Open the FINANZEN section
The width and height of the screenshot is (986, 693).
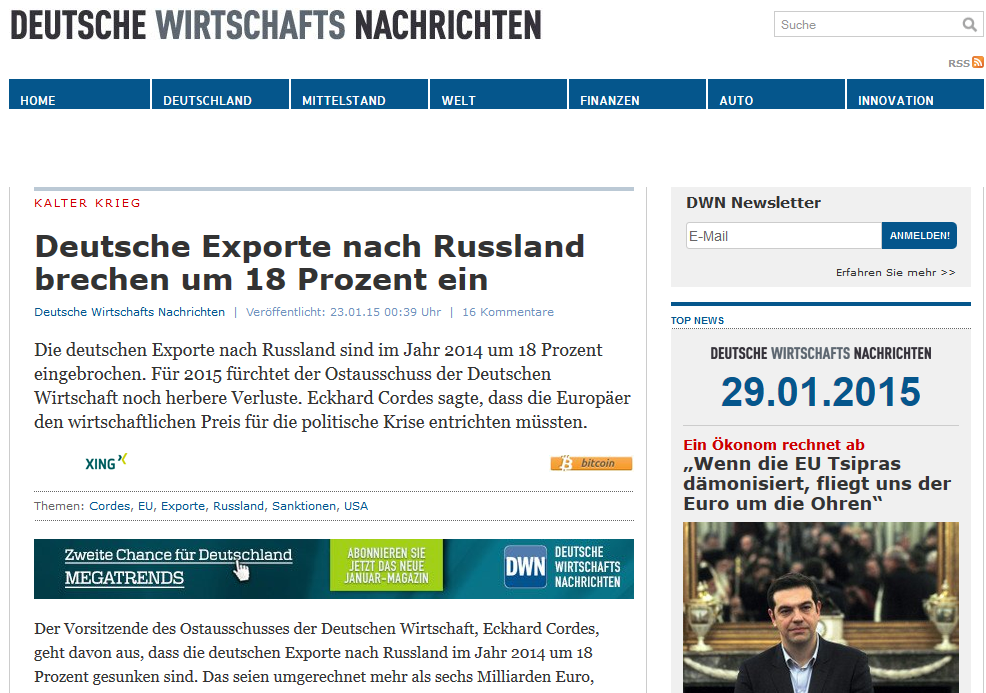609,100
